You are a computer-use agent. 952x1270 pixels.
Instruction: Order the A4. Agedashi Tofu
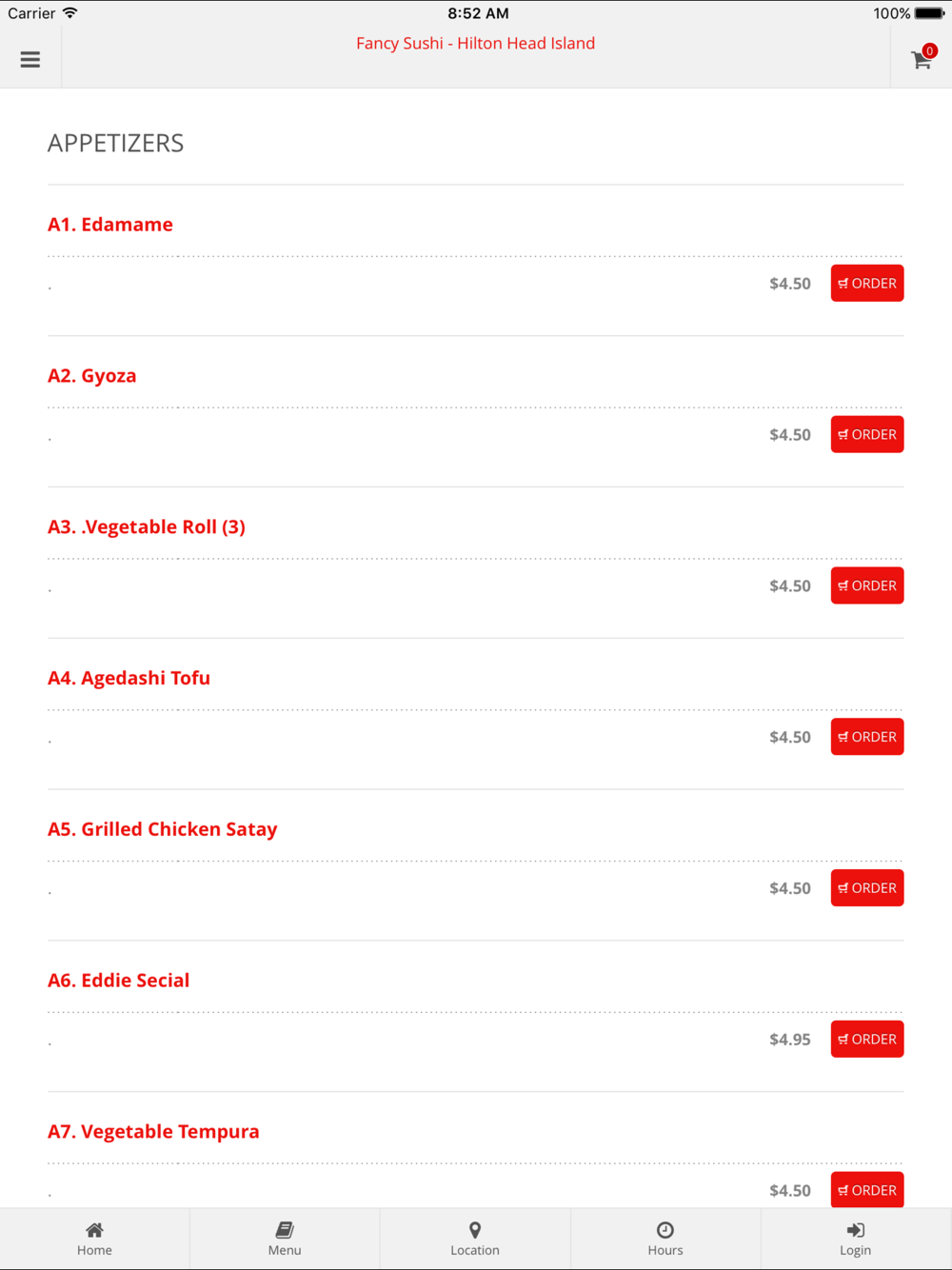(x=867, y=737)
